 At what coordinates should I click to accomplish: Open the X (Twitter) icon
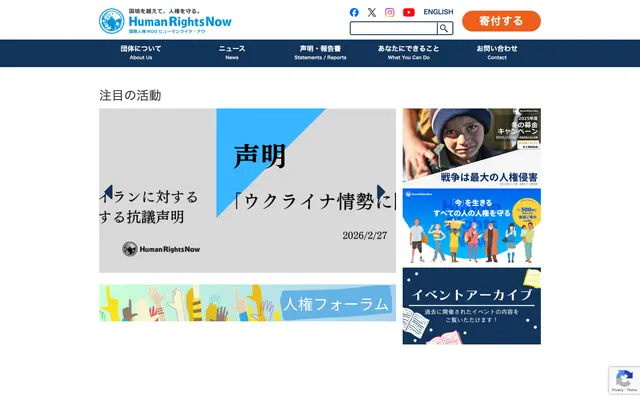[x=371, y=12]
